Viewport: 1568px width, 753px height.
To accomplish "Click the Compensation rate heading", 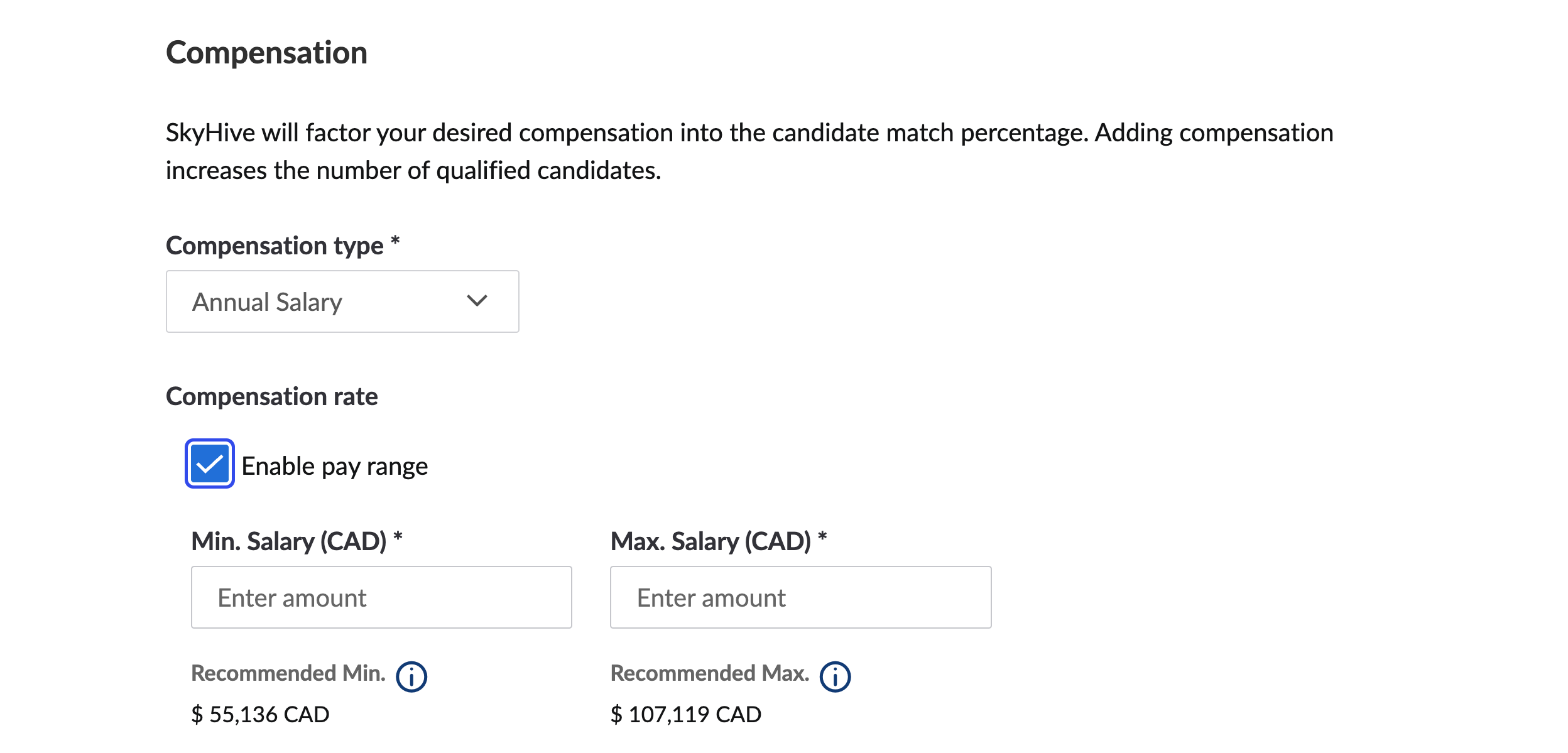I will coord(272,396).
